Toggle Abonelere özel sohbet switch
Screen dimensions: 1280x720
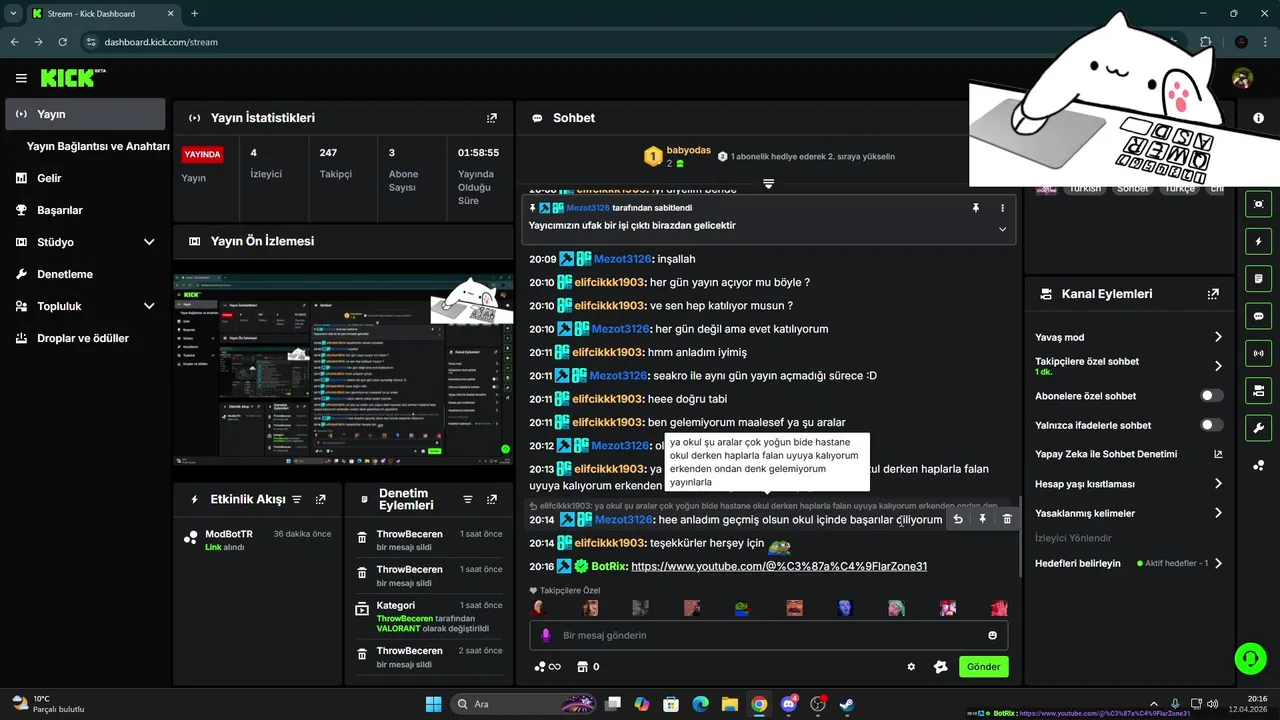coord(1212,396)
